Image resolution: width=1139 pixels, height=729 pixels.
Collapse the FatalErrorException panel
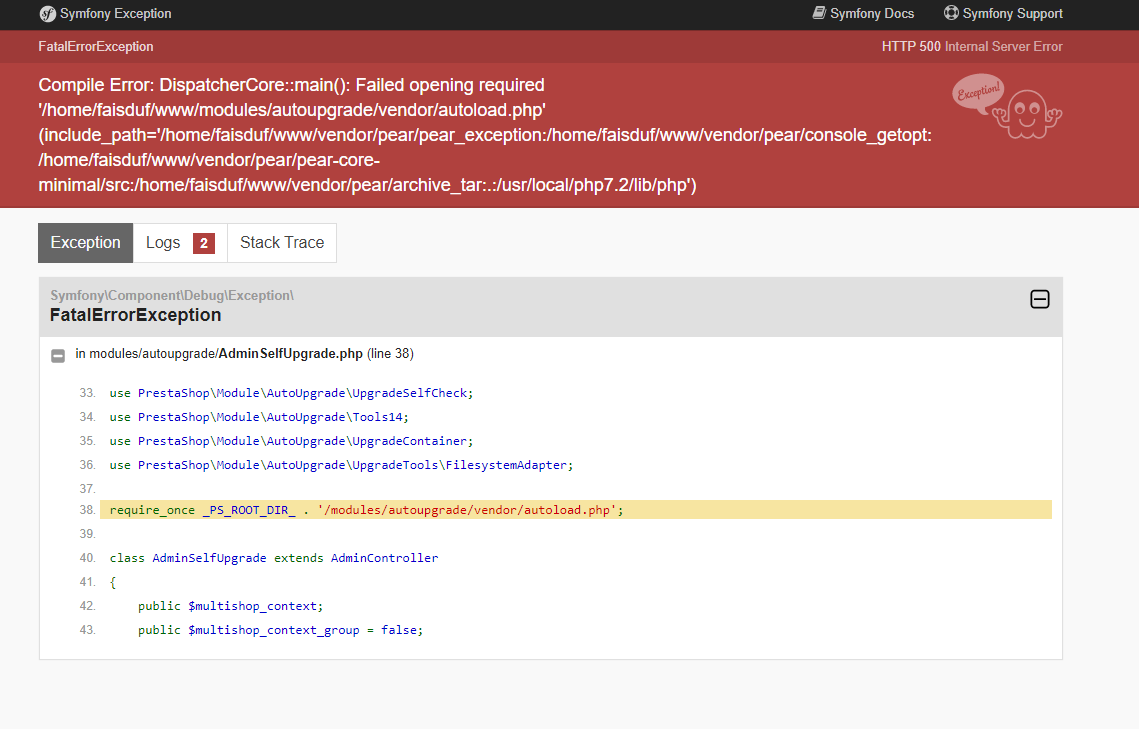click(x=1039, y=299)
